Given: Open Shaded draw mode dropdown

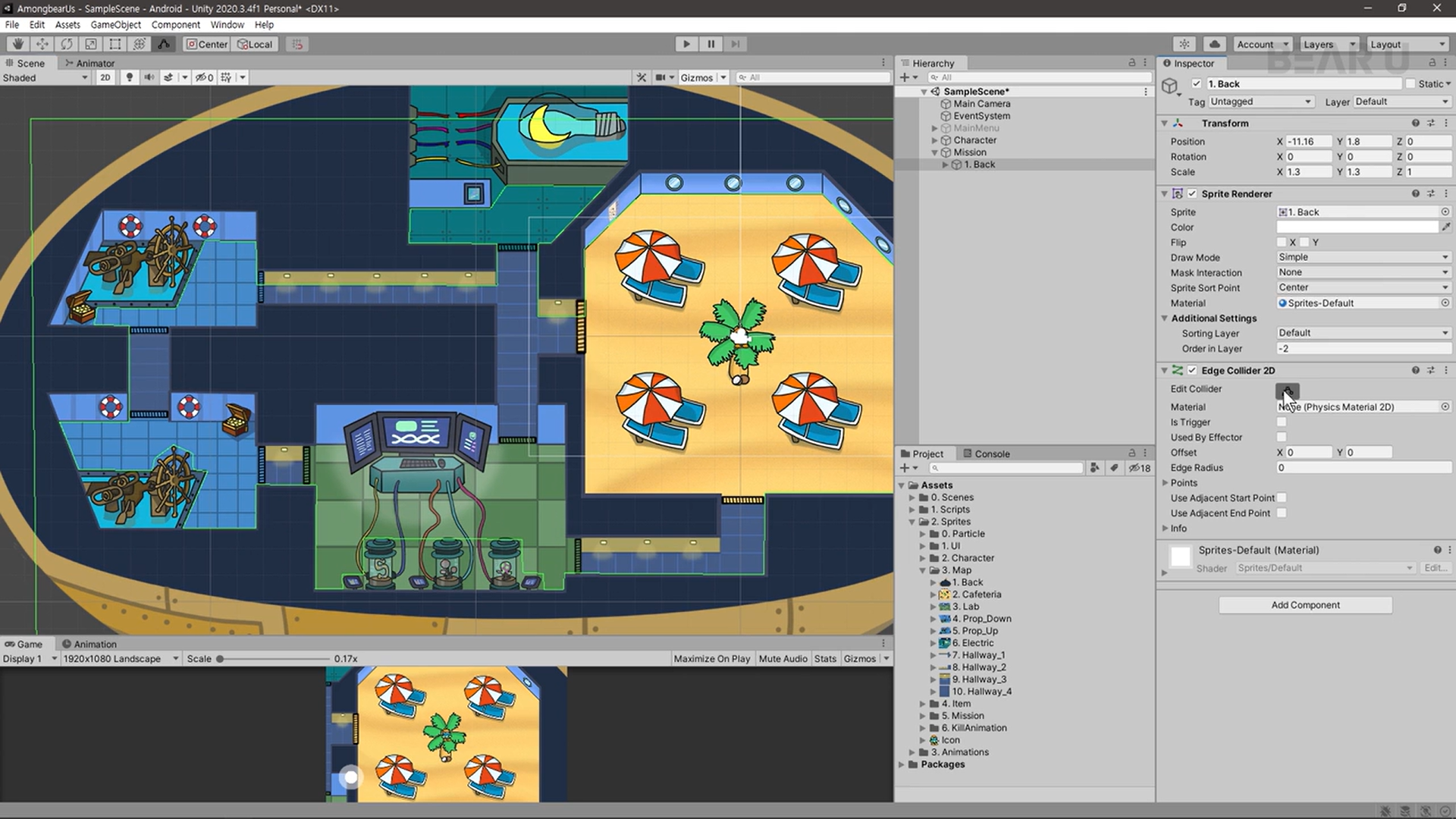Looking at the screenshot, I should pyautogui.click(x=45, y=77).
